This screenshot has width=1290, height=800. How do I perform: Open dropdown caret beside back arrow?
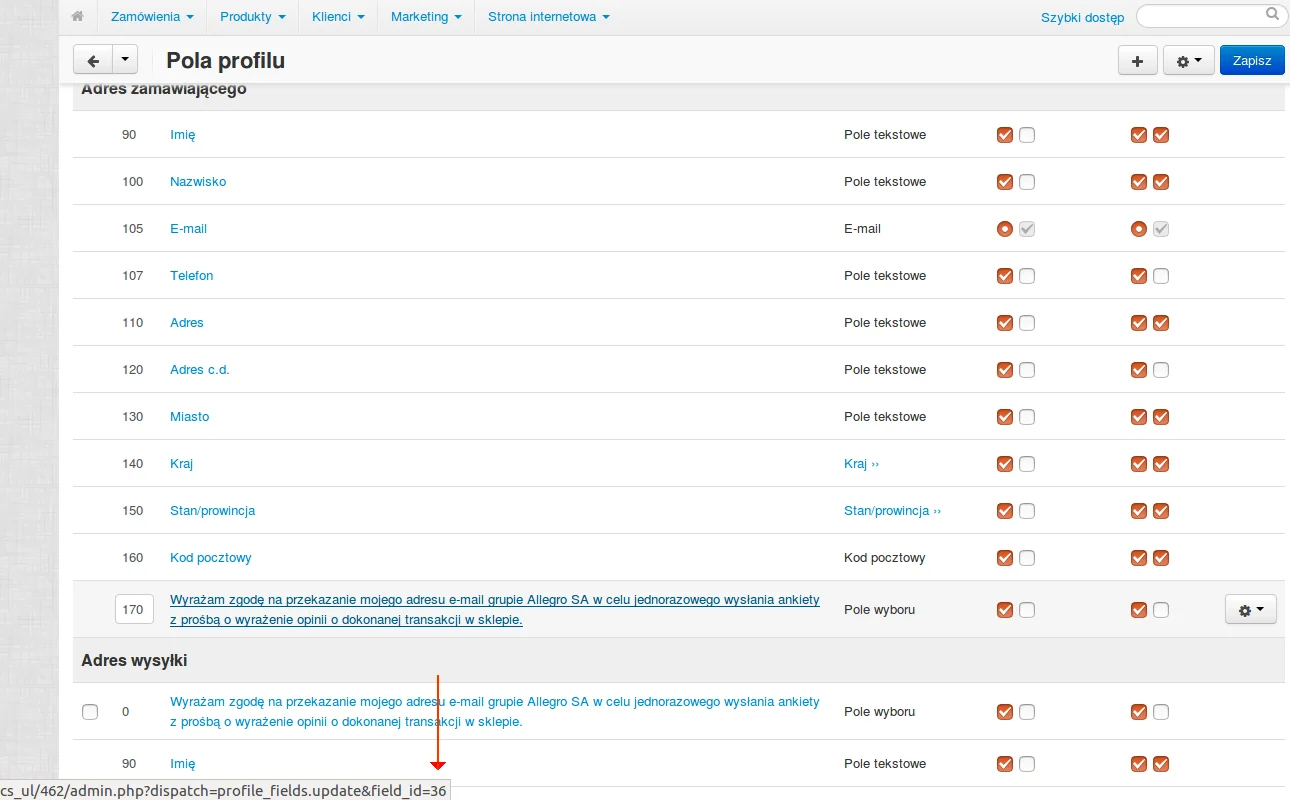click(x=125, y=60)
